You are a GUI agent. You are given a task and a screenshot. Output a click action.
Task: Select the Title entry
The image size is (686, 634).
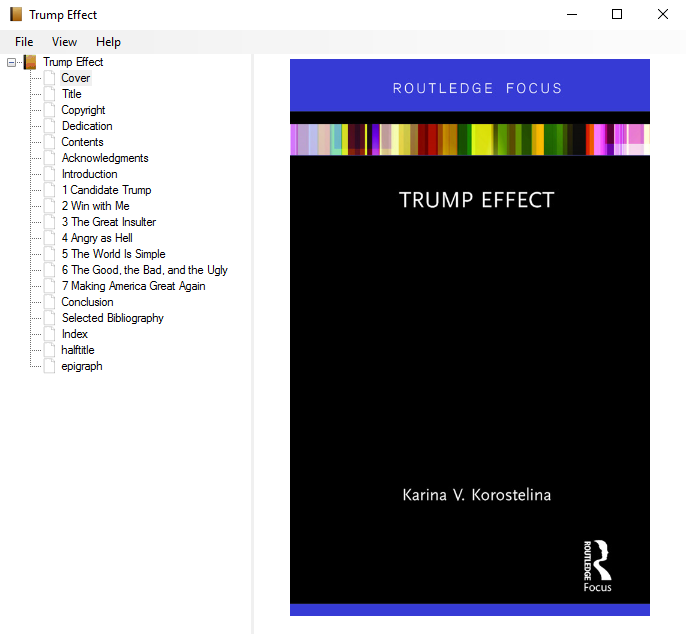pos(71,94)
